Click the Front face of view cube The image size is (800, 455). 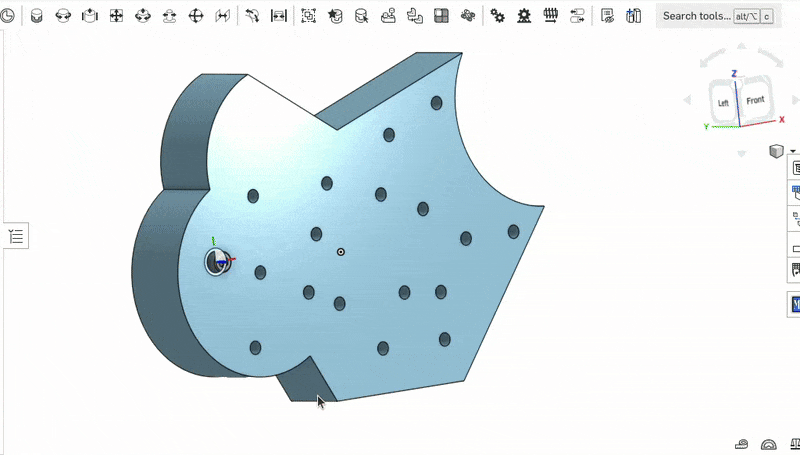click(x=755, y=100)
